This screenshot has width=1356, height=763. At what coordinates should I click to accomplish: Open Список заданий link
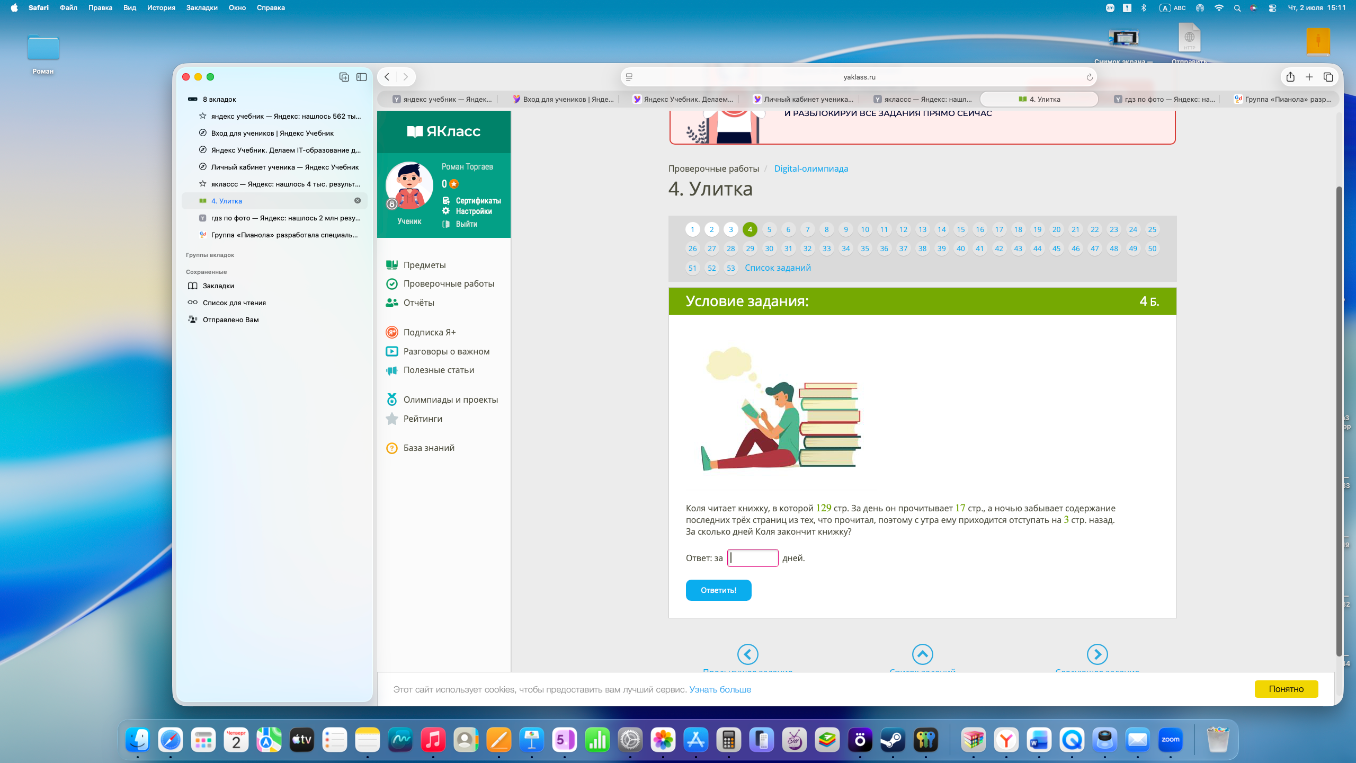click(x=778, y=268)
